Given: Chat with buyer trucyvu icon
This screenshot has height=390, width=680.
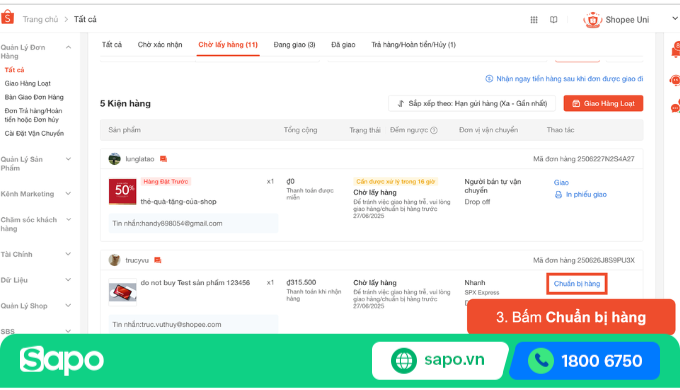Looking at the screenshot, I should [x=158, y=260].
